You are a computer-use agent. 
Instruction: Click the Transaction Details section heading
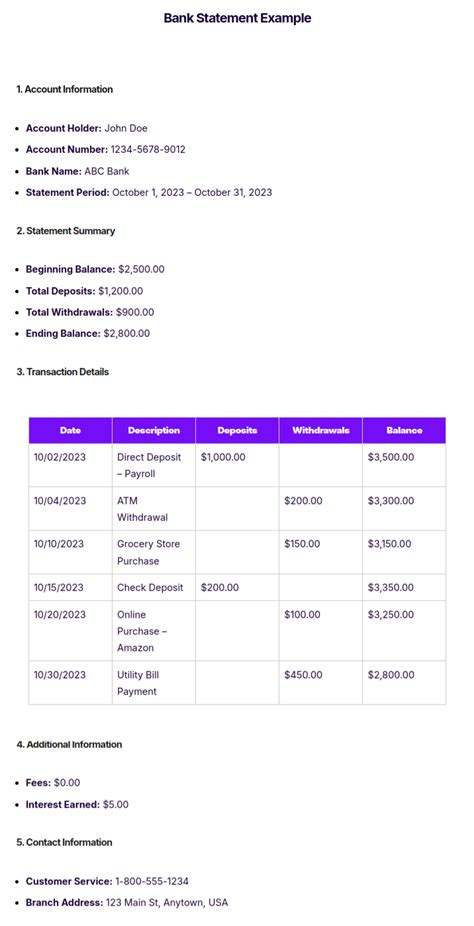tap(63, 372)
